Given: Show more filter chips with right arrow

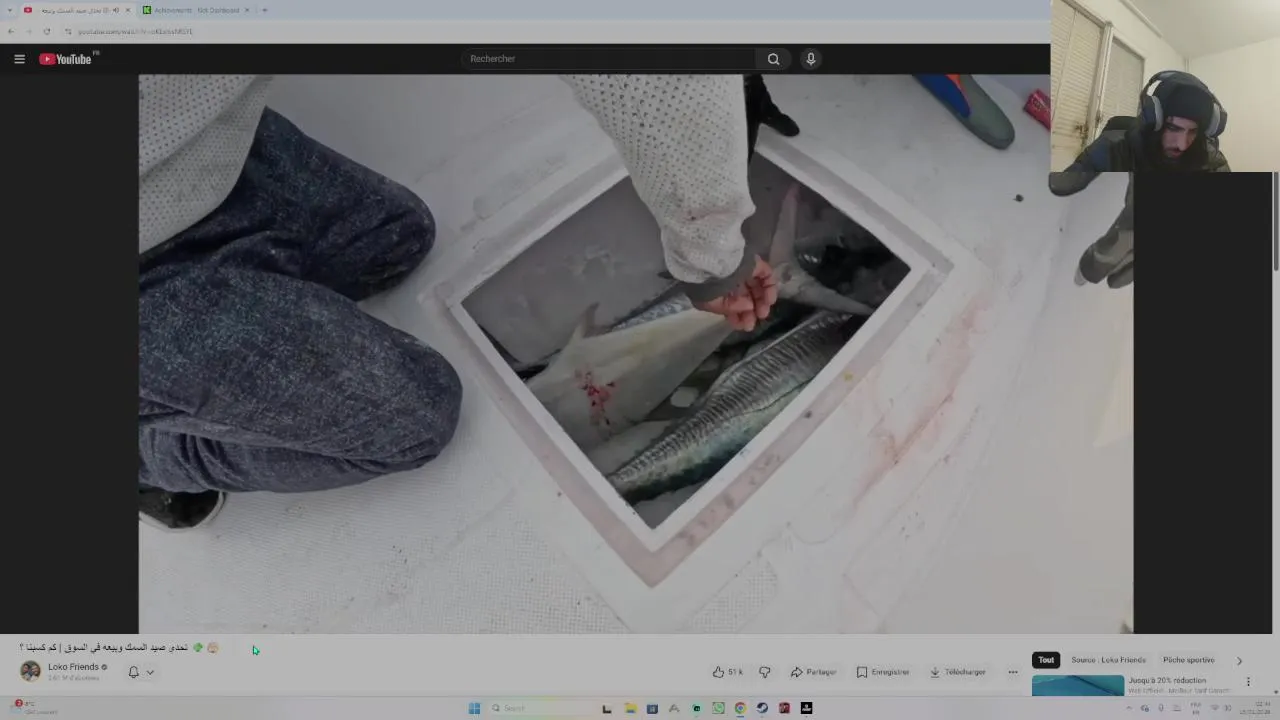Looking at the screenshot, I should tap(1239, 660).
